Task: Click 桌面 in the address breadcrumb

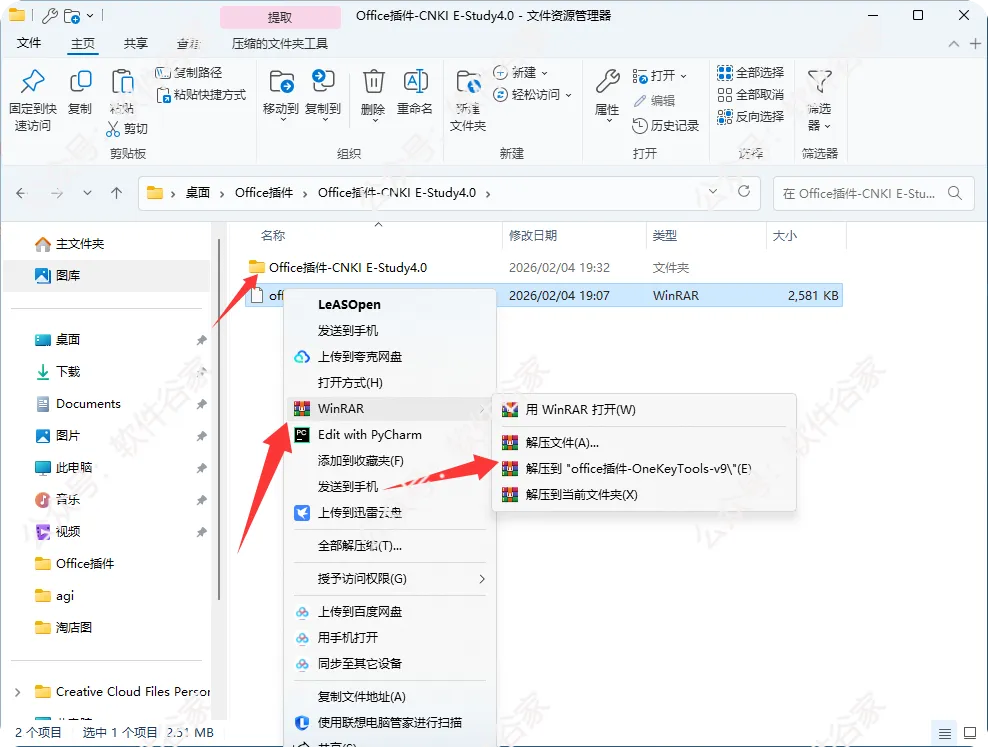Action: coord(197,193)
